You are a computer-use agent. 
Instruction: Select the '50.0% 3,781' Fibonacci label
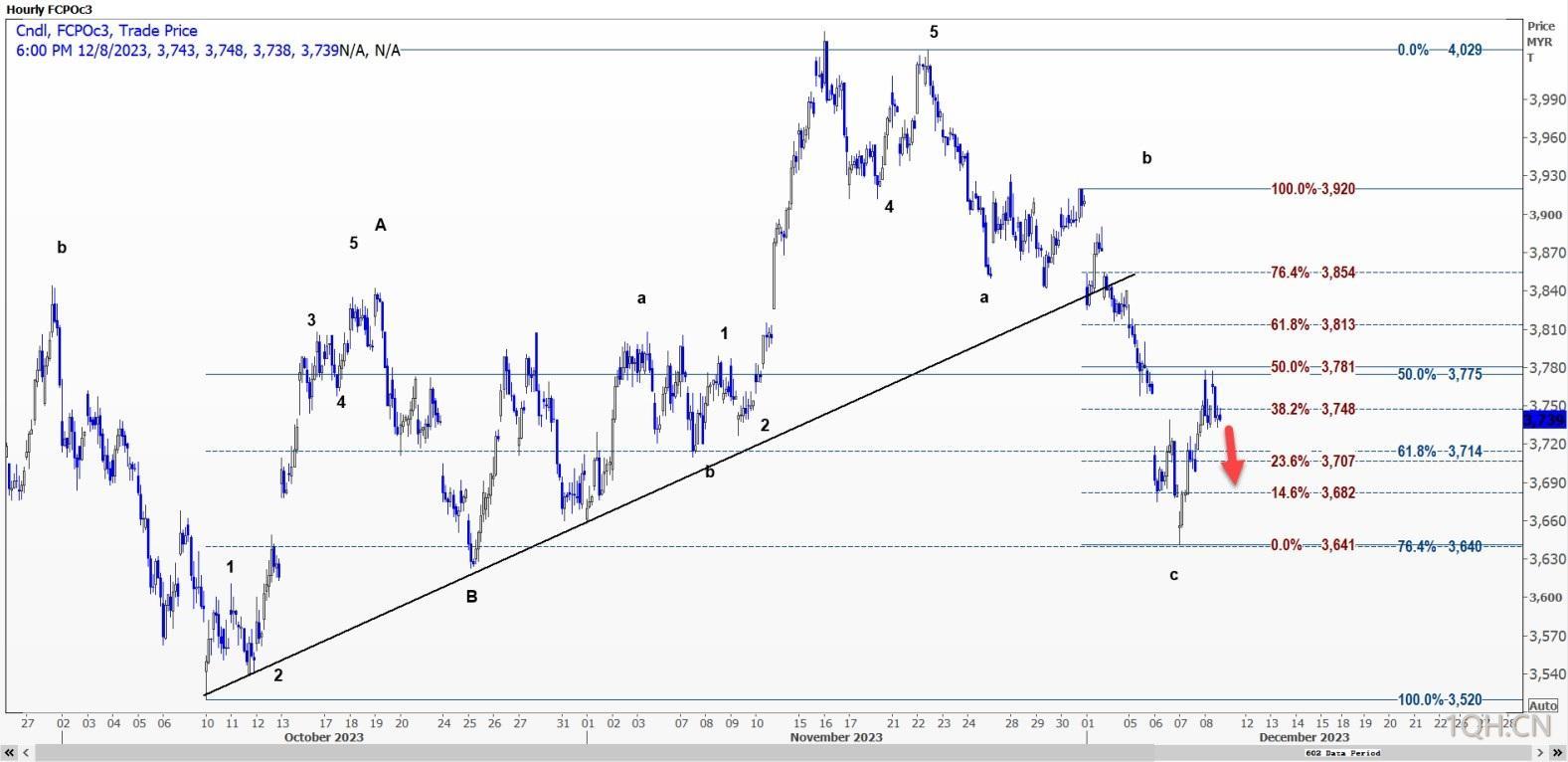pos(1312,367)
